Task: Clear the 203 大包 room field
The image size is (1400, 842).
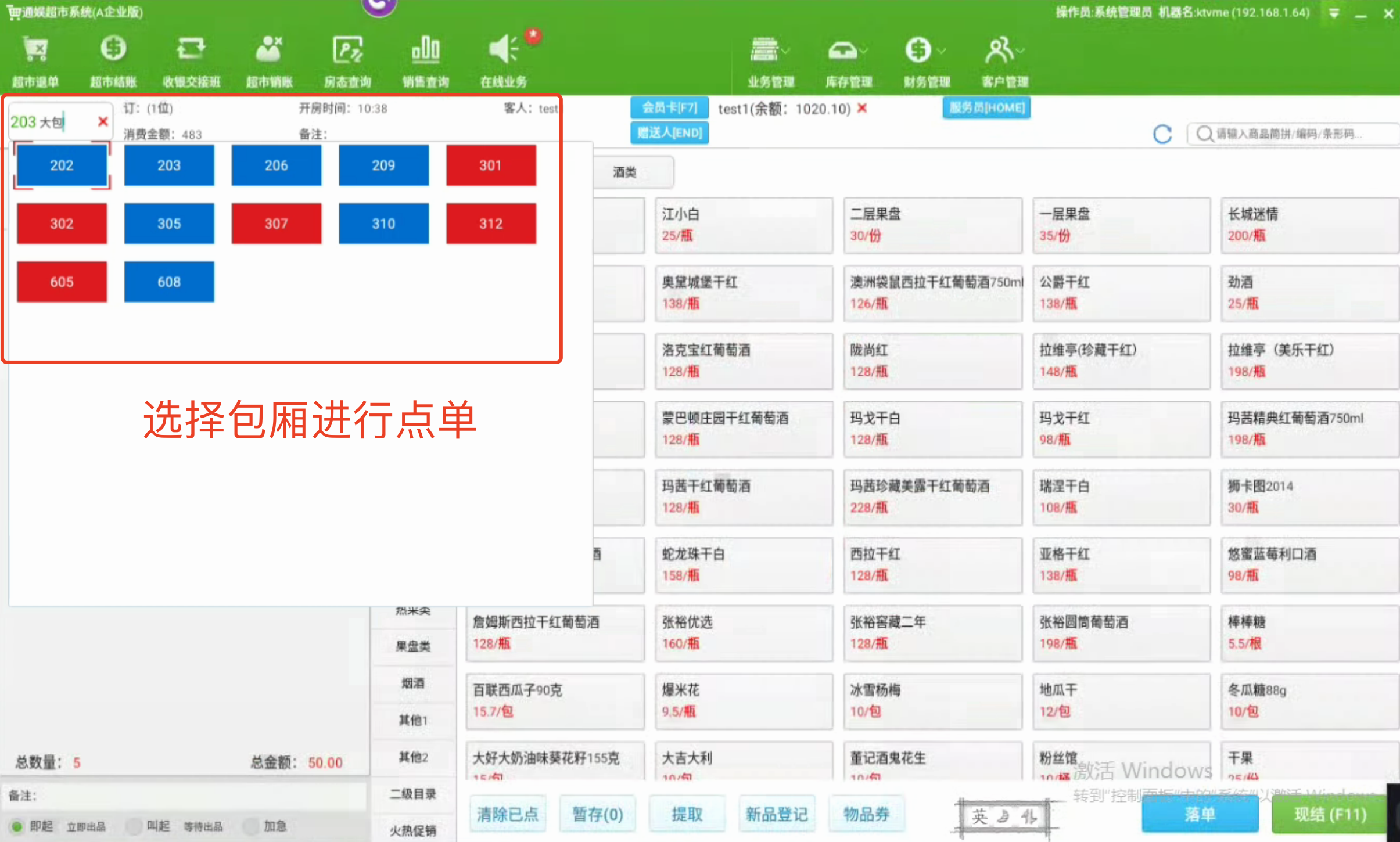Action: coord(103,121)
